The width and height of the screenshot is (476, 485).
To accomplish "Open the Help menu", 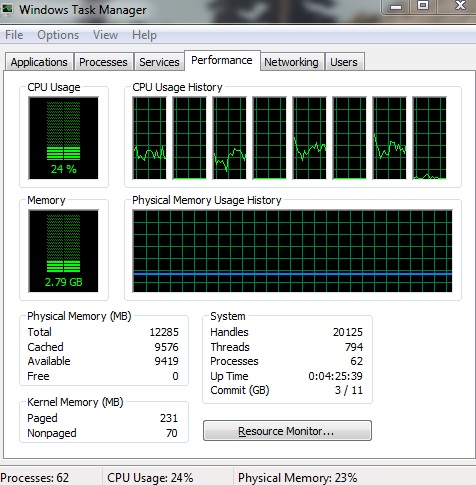I will click(x=144, y=35).
